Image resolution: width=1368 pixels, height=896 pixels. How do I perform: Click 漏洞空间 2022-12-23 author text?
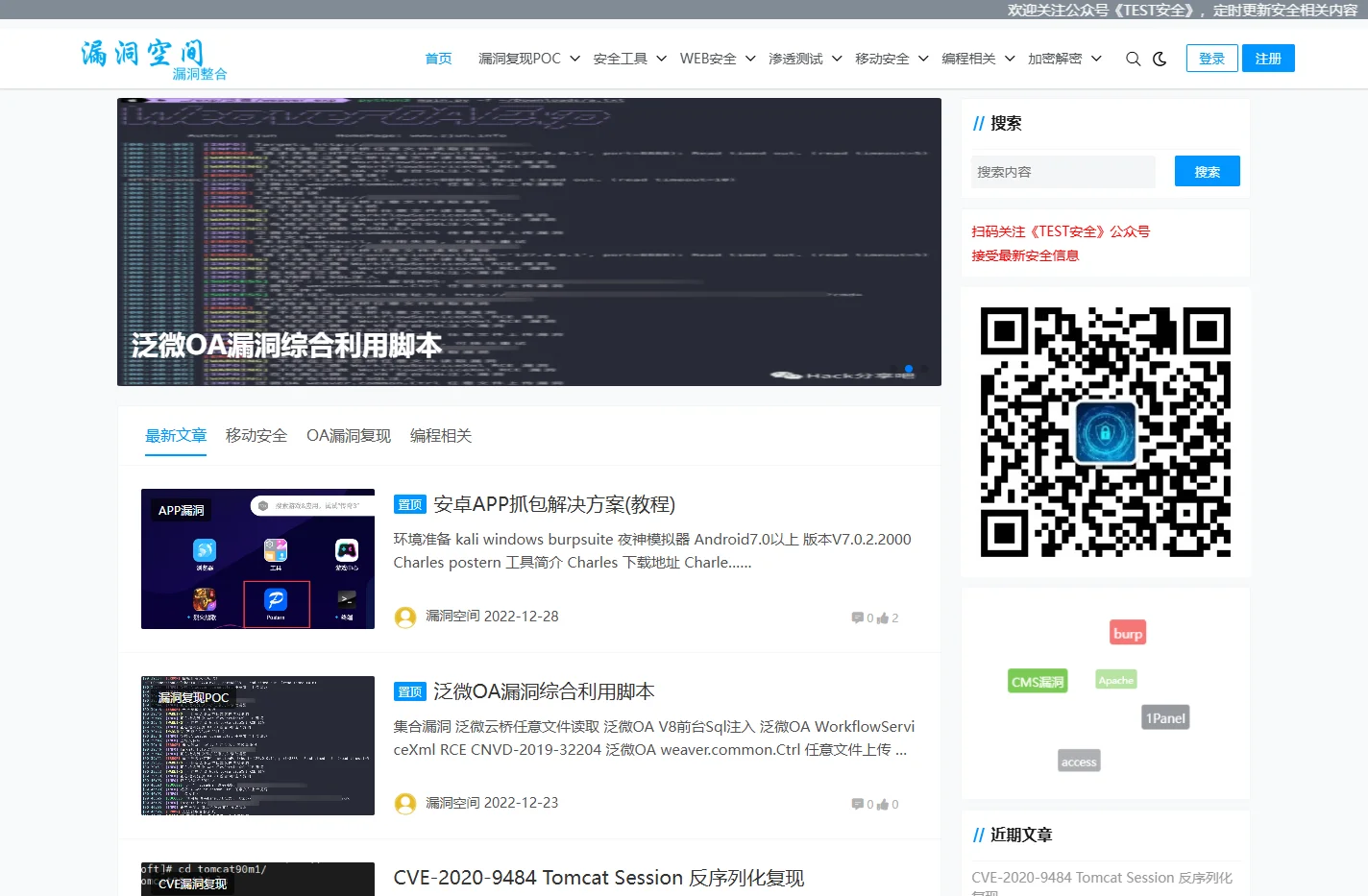tap(492, 803)
